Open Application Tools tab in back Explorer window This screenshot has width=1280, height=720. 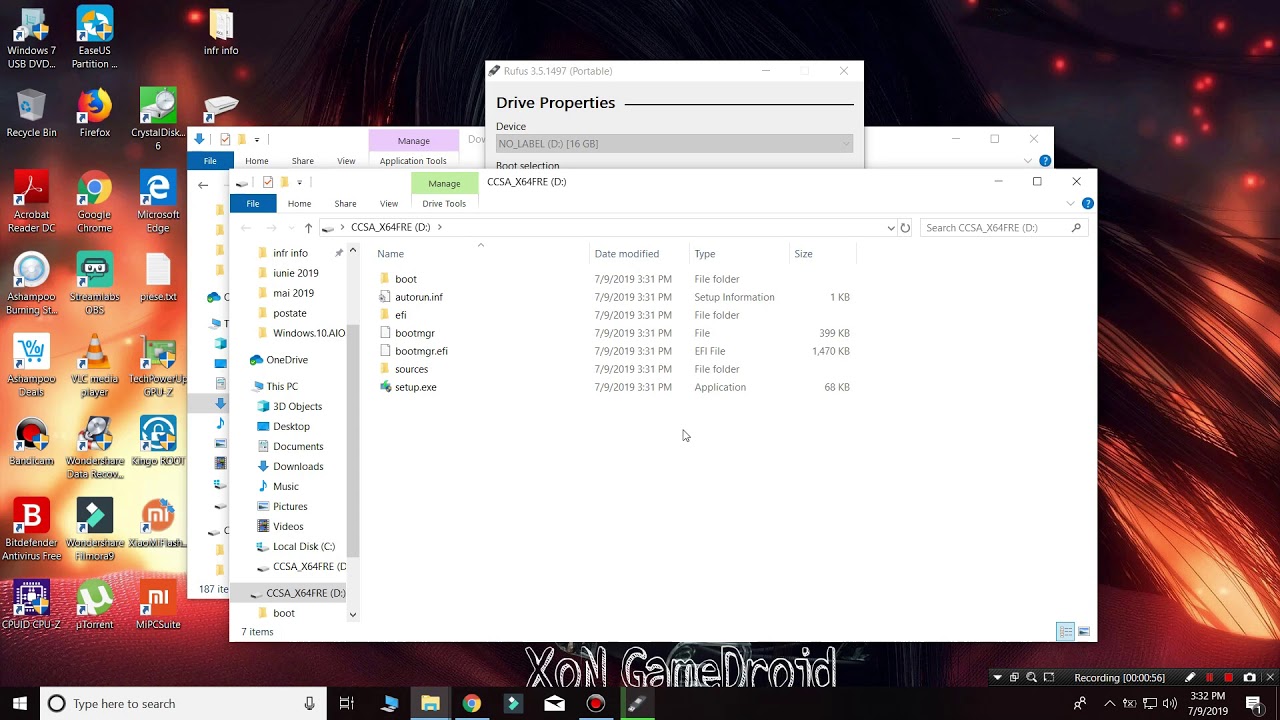point(413,161)
